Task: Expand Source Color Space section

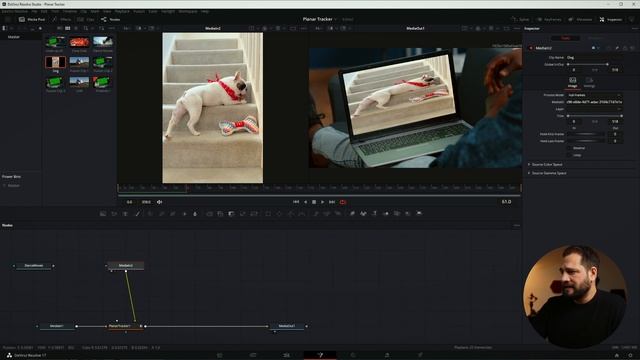Action: (x=547, y=164)
